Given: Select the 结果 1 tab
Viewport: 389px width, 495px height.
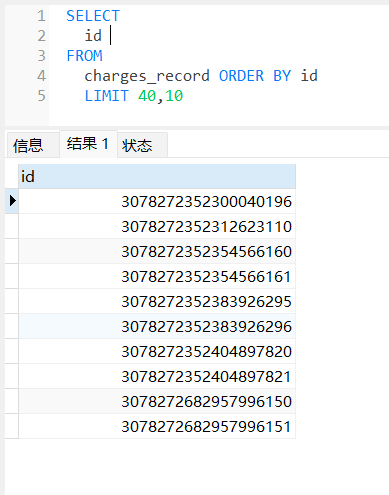Looking at the screenshot, I should pos(88,144).
